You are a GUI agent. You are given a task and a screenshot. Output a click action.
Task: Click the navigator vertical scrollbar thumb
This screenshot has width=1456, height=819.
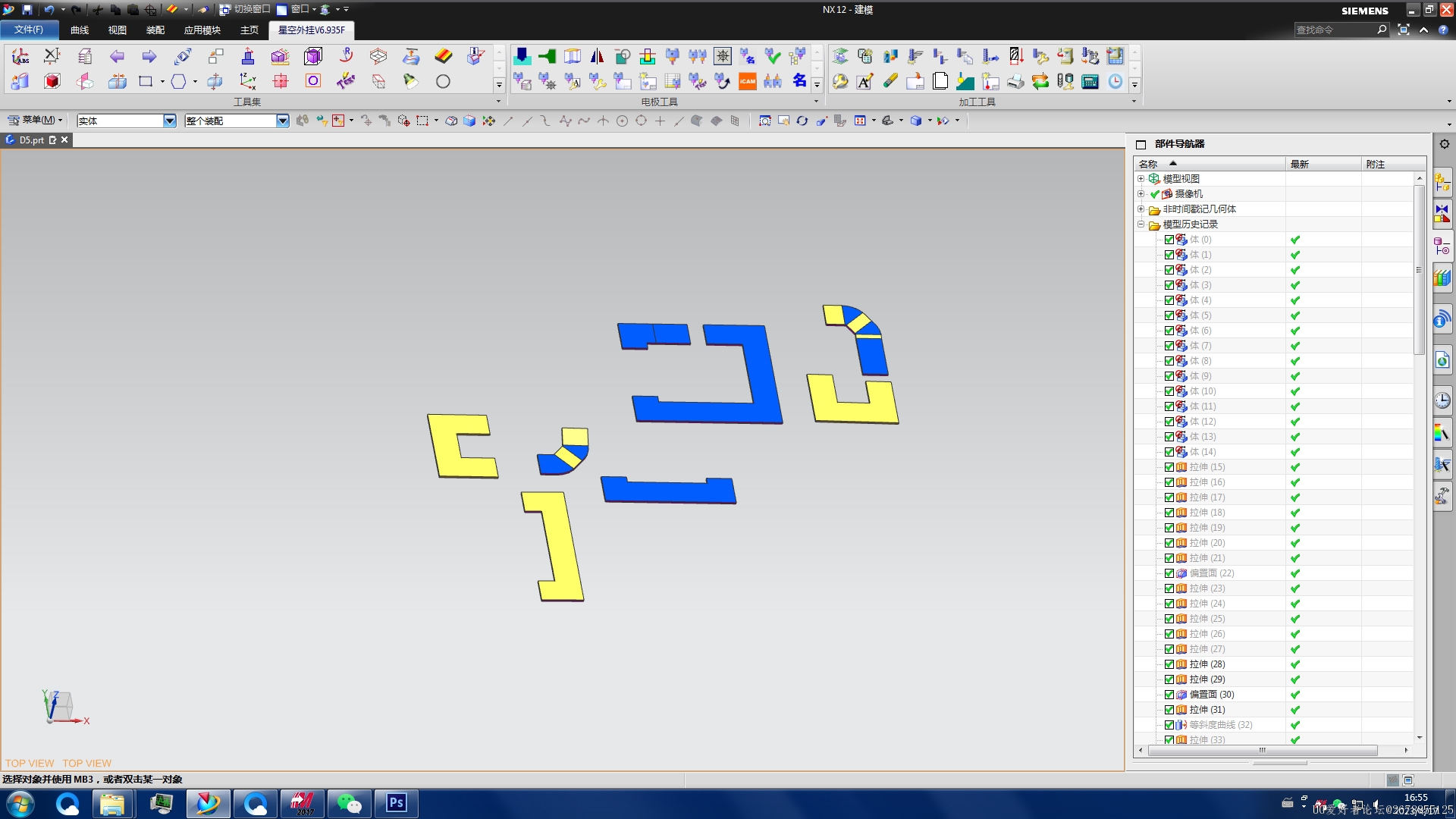click(x=1419, y=269)
